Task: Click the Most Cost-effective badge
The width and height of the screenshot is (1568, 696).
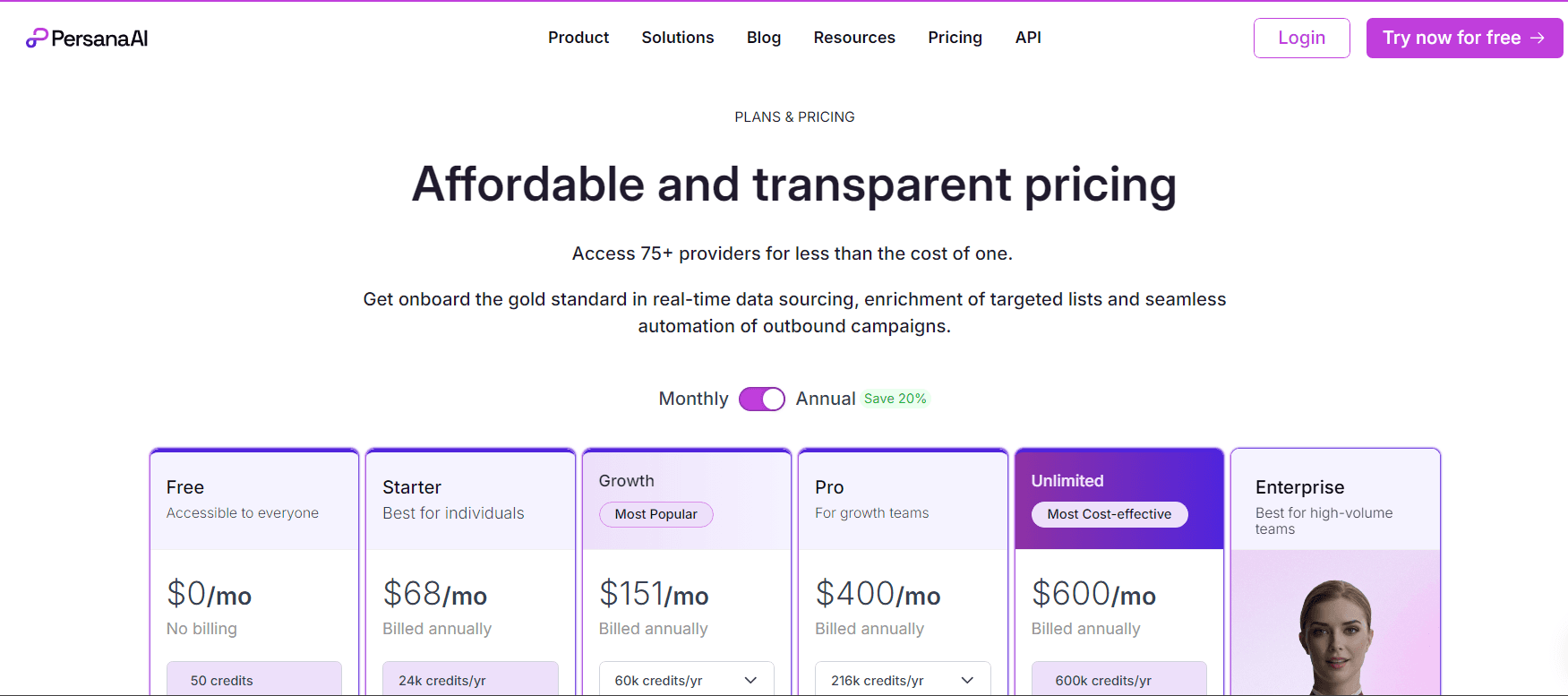Action: tap(1110, 514)
